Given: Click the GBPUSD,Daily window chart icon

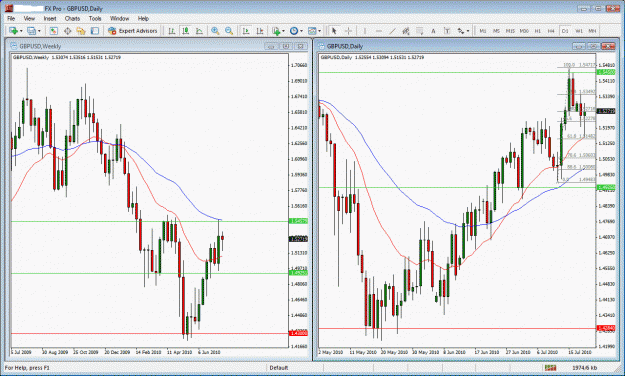Looking at the screenshot, I should [321, 46].
